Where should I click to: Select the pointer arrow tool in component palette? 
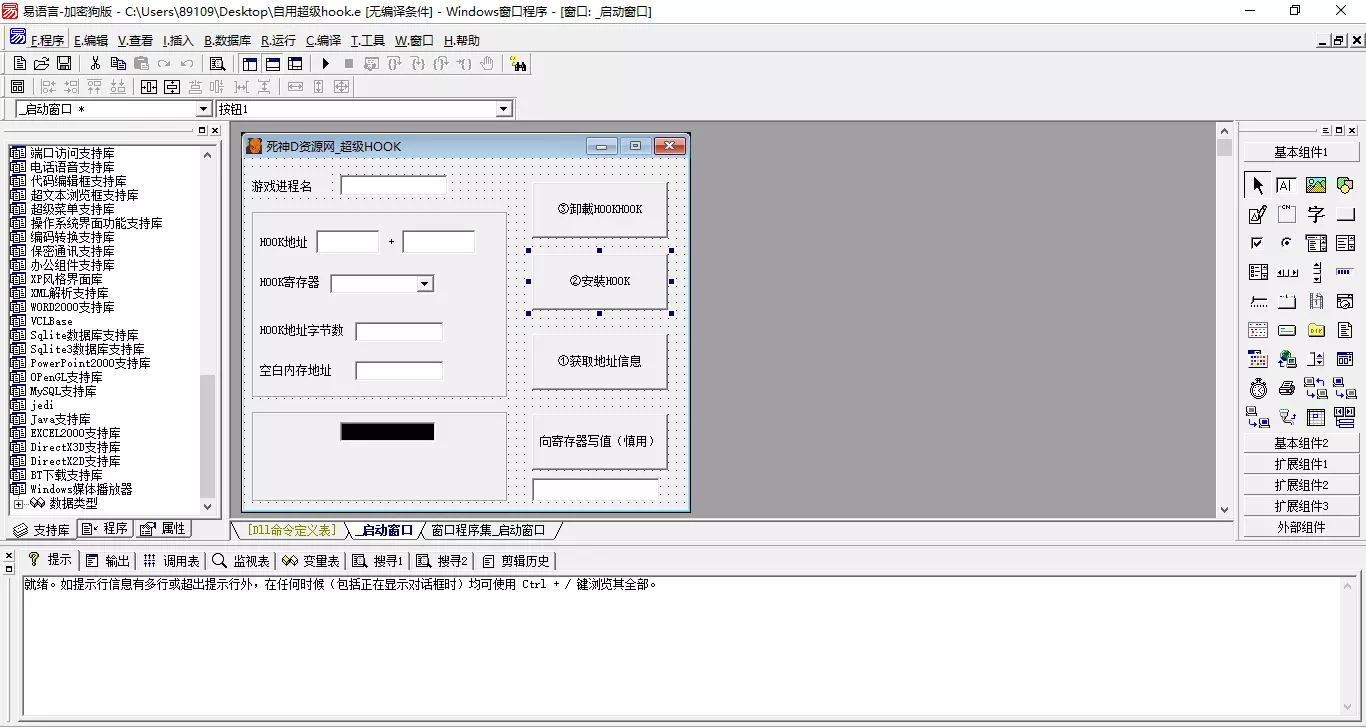1258,185
